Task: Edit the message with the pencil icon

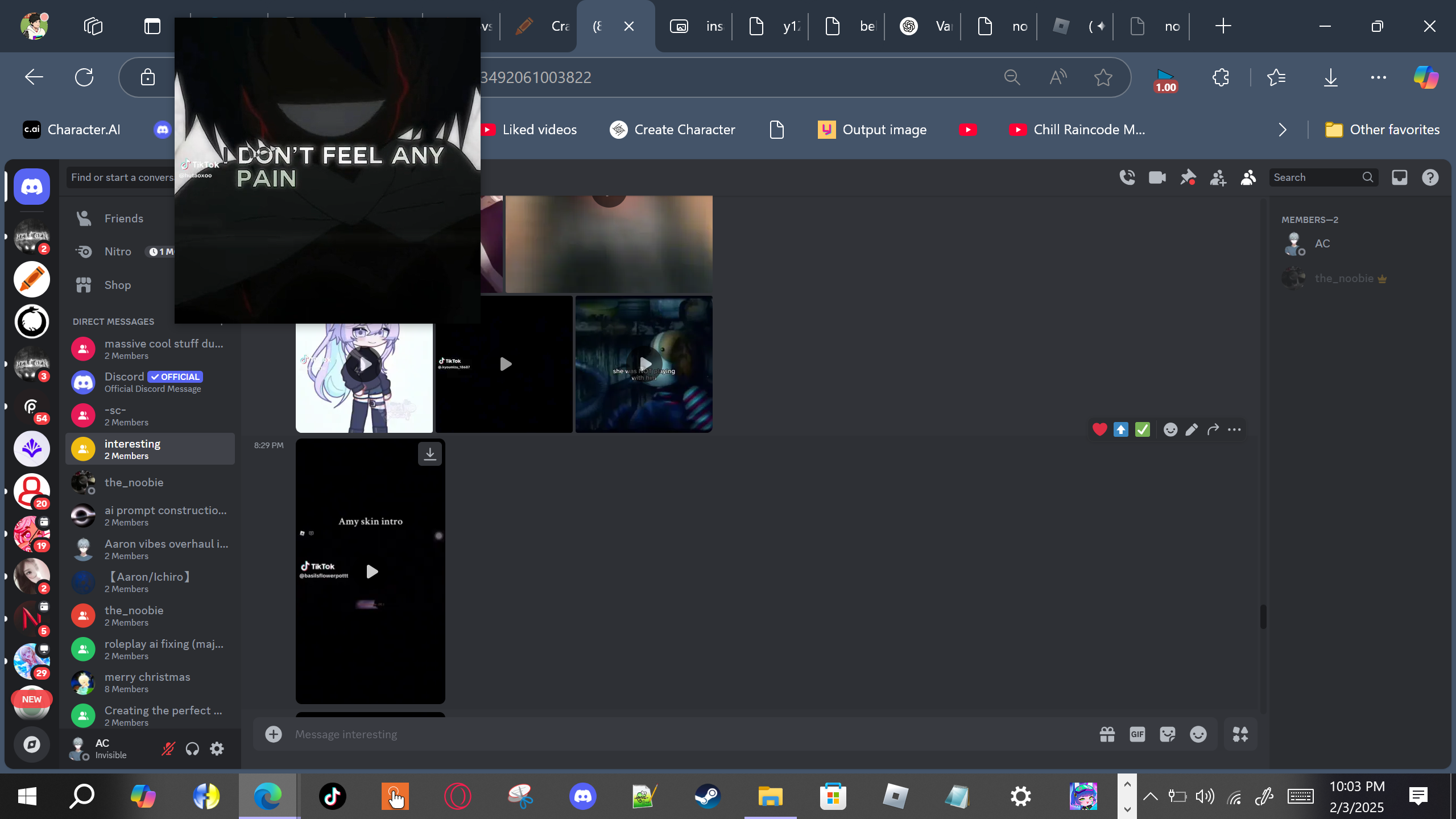Action: [1192, 429]
